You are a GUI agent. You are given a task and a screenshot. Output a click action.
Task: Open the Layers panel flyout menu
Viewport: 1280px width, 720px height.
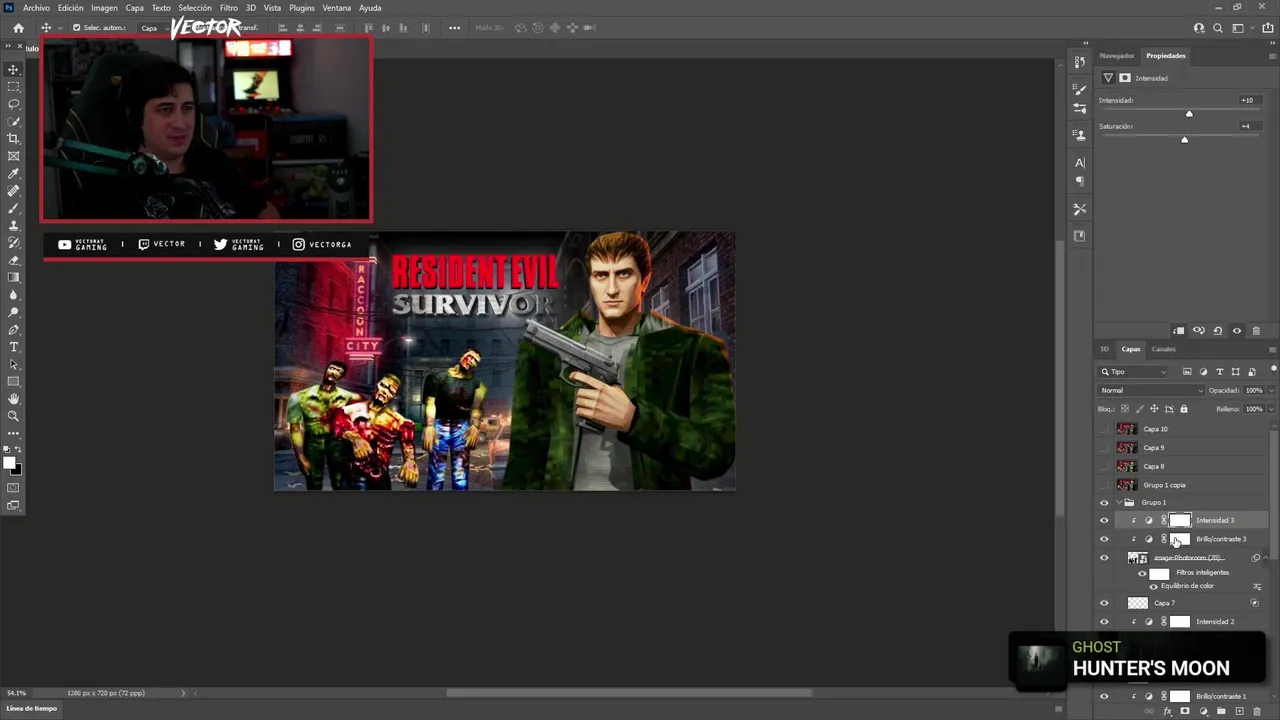[1272, 349]
